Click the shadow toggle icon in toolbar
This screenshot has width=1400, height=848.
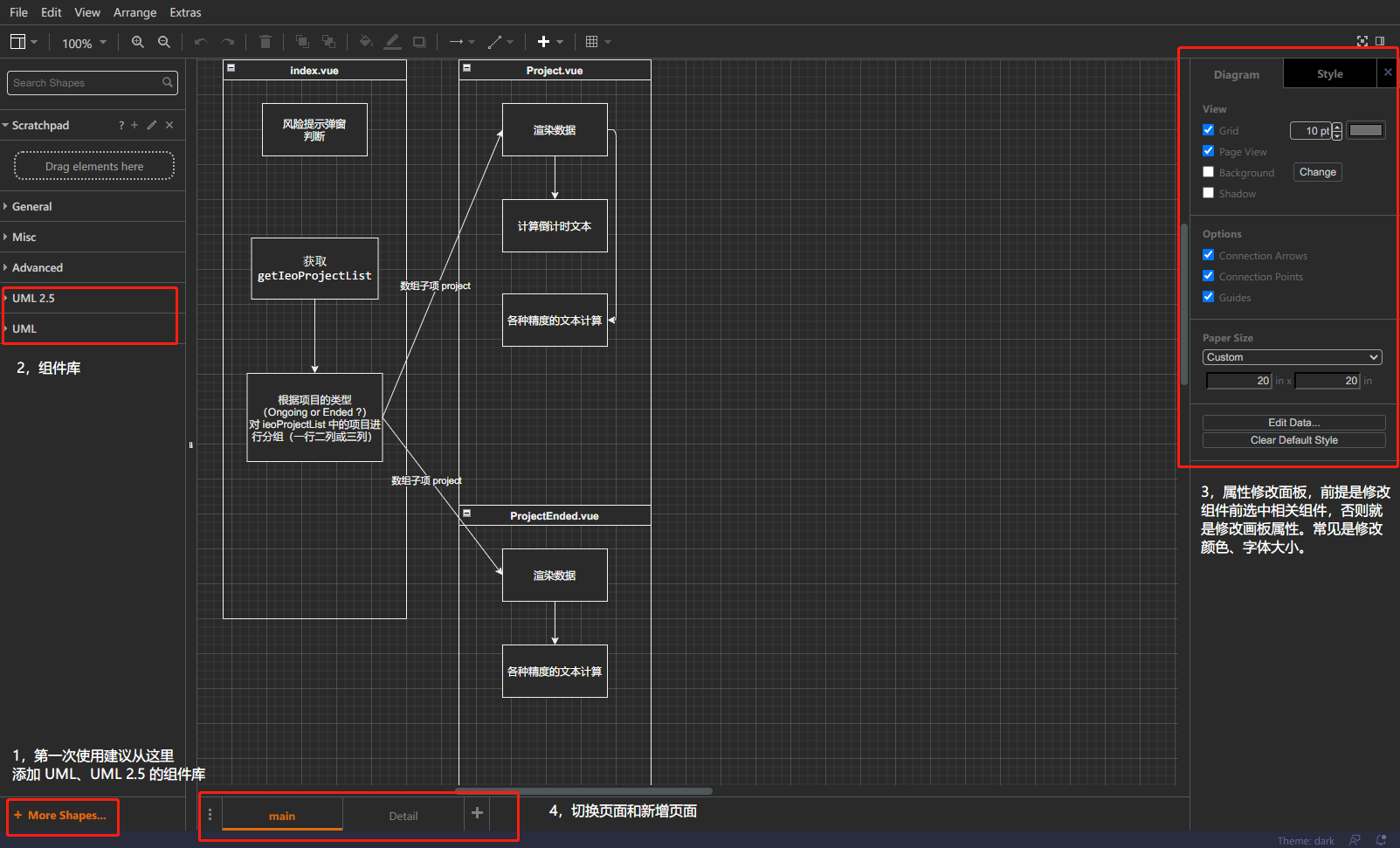tap(419, 42)
